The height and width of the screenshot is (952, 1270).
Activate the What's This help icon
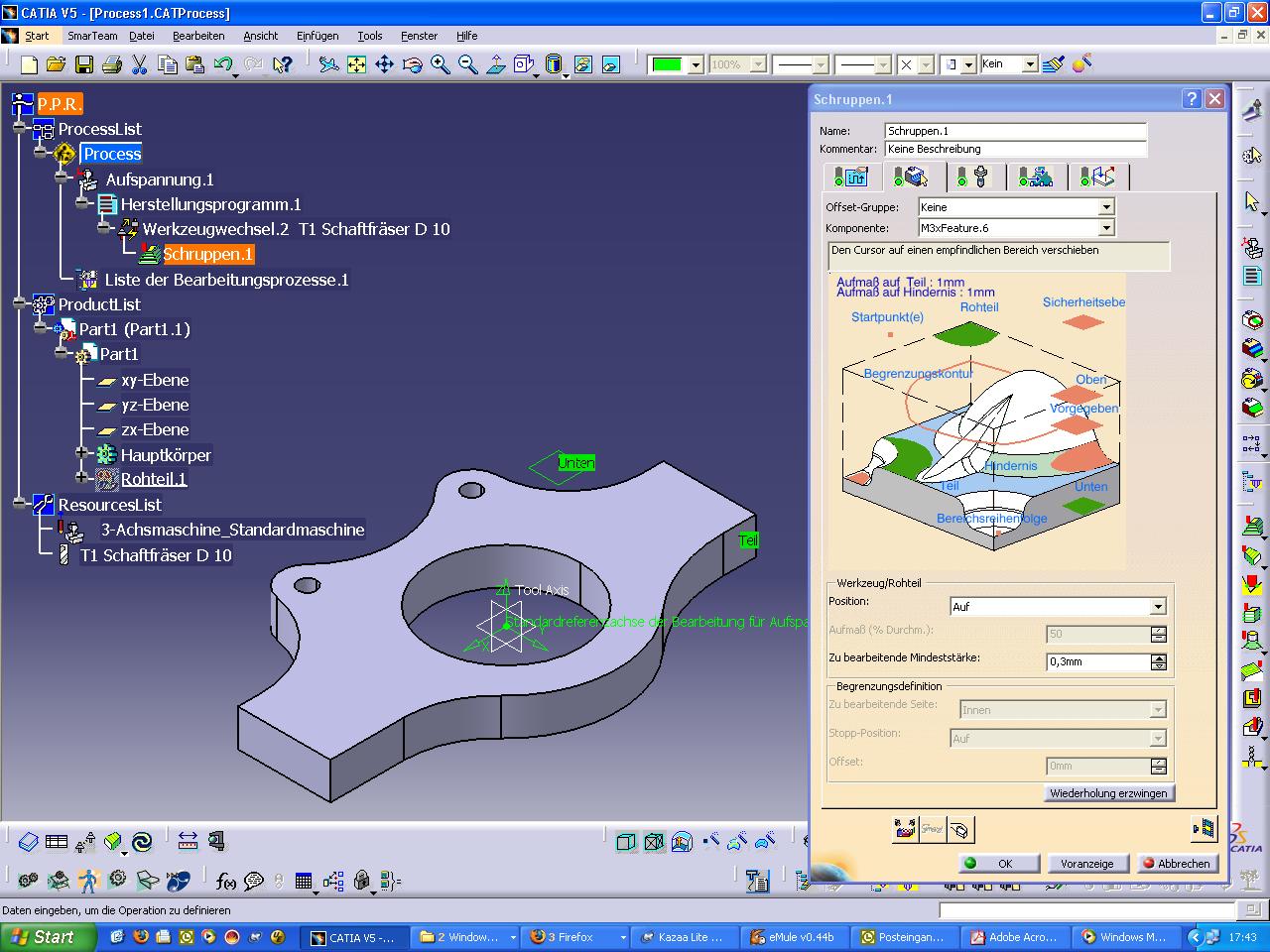tap(283, 64)
